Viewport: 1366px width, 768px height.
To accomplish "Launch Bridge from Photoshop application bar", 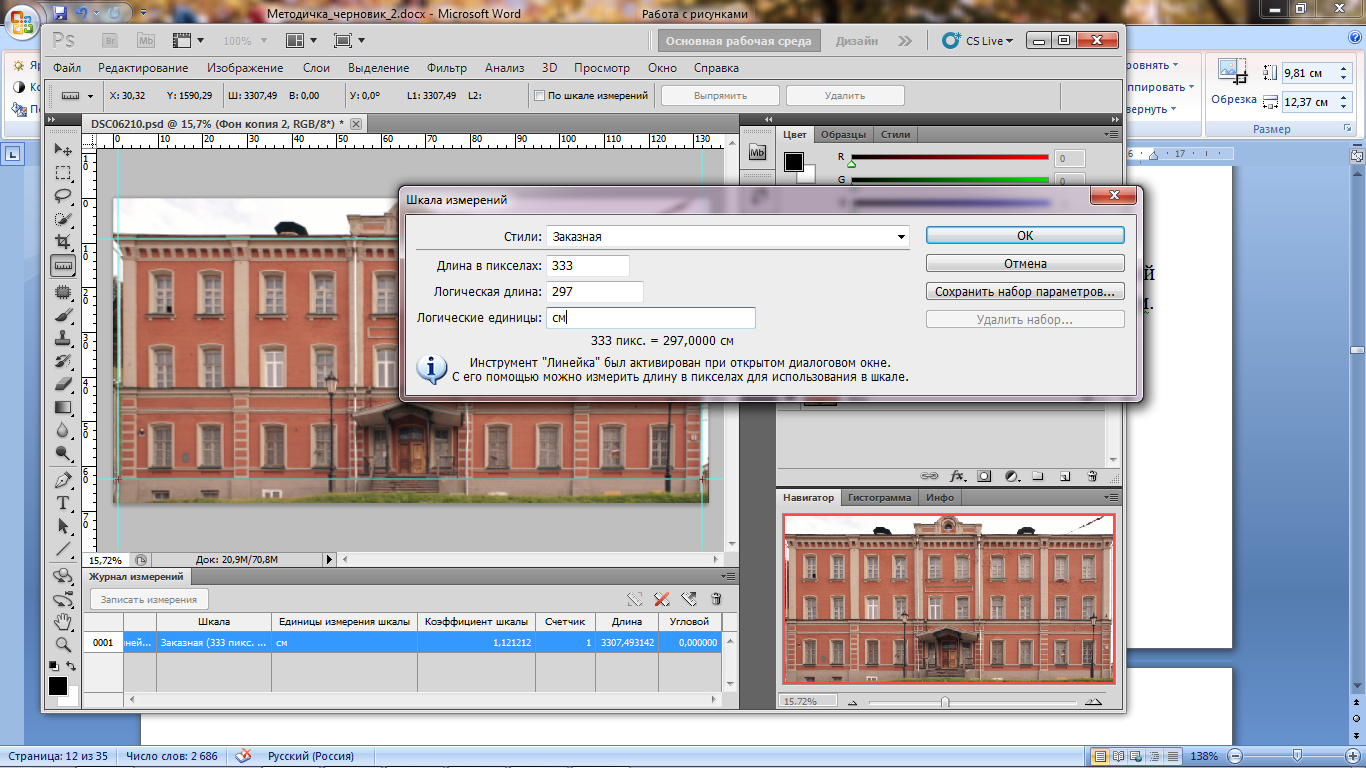I will [110, 41].
